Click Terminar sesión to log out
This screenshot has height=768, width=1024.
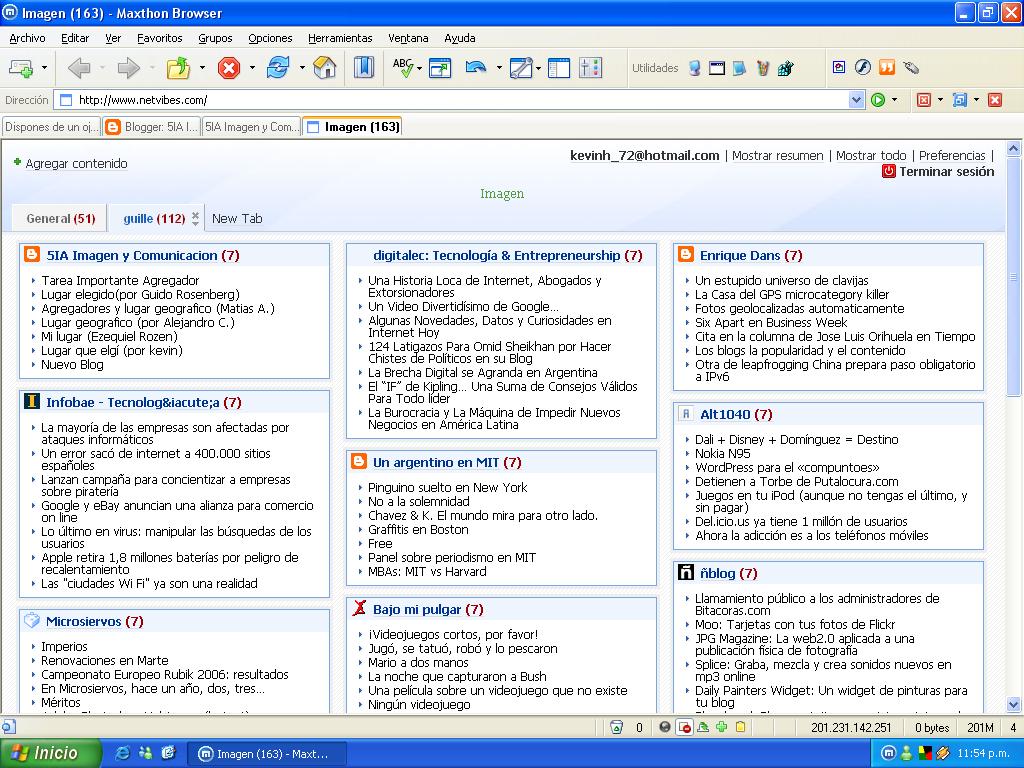coord(946,171)
